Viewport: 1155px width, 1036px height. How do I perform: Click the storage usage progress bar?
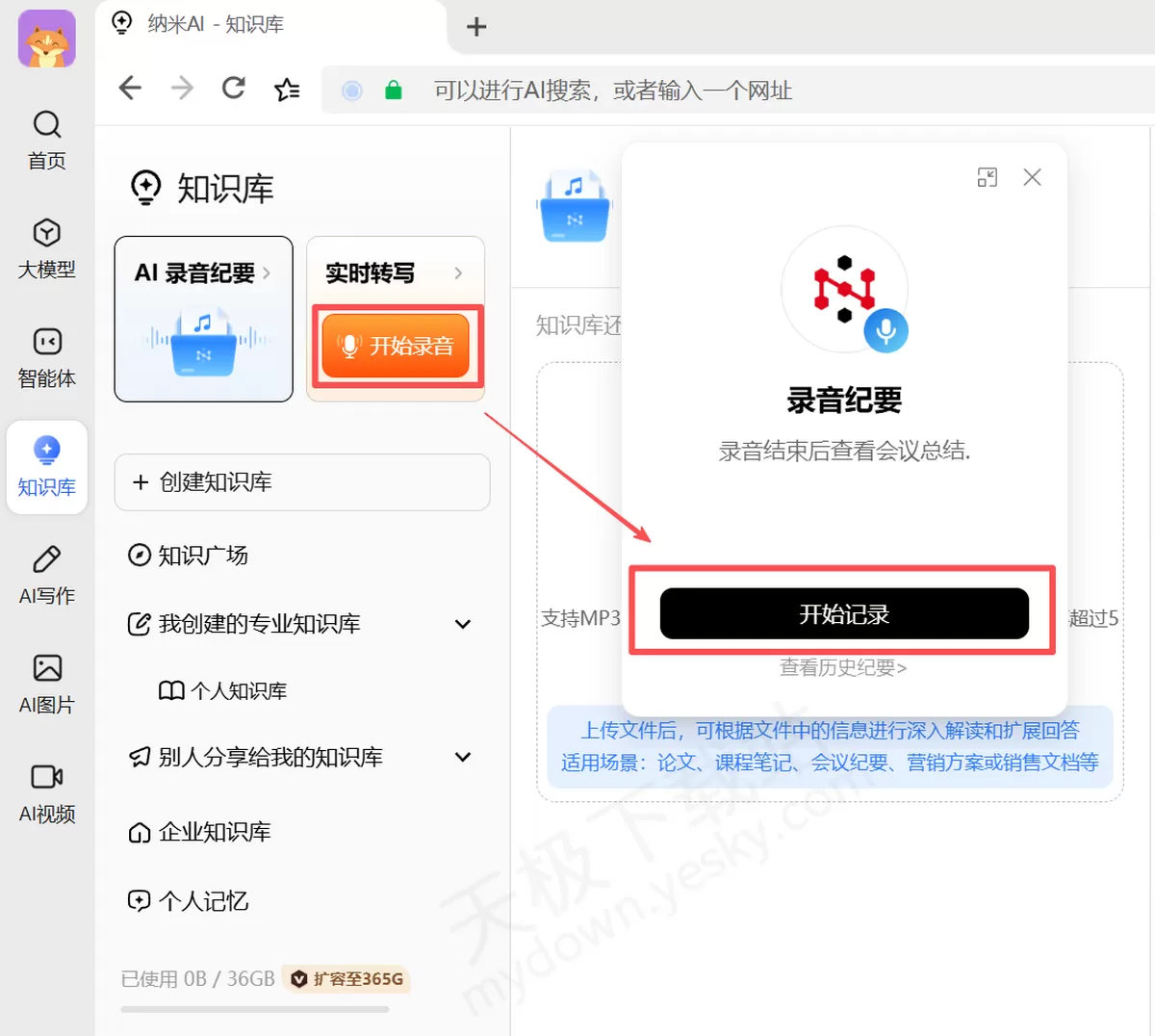pyautogui.click(x=255, y=1009)
